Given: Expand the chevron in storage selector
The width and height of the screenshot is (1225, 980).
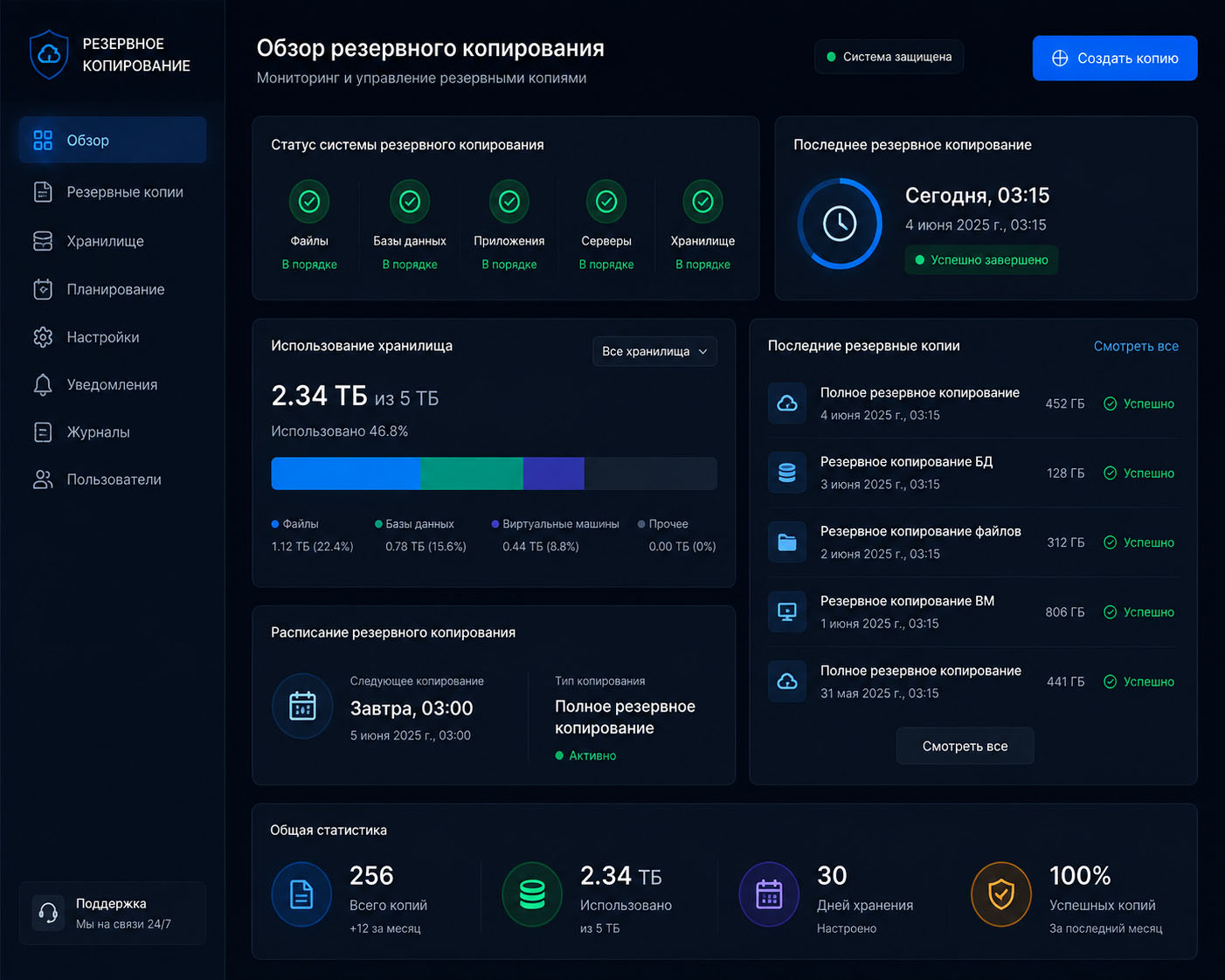Looking at the screenshot, I should click(702, 351).
